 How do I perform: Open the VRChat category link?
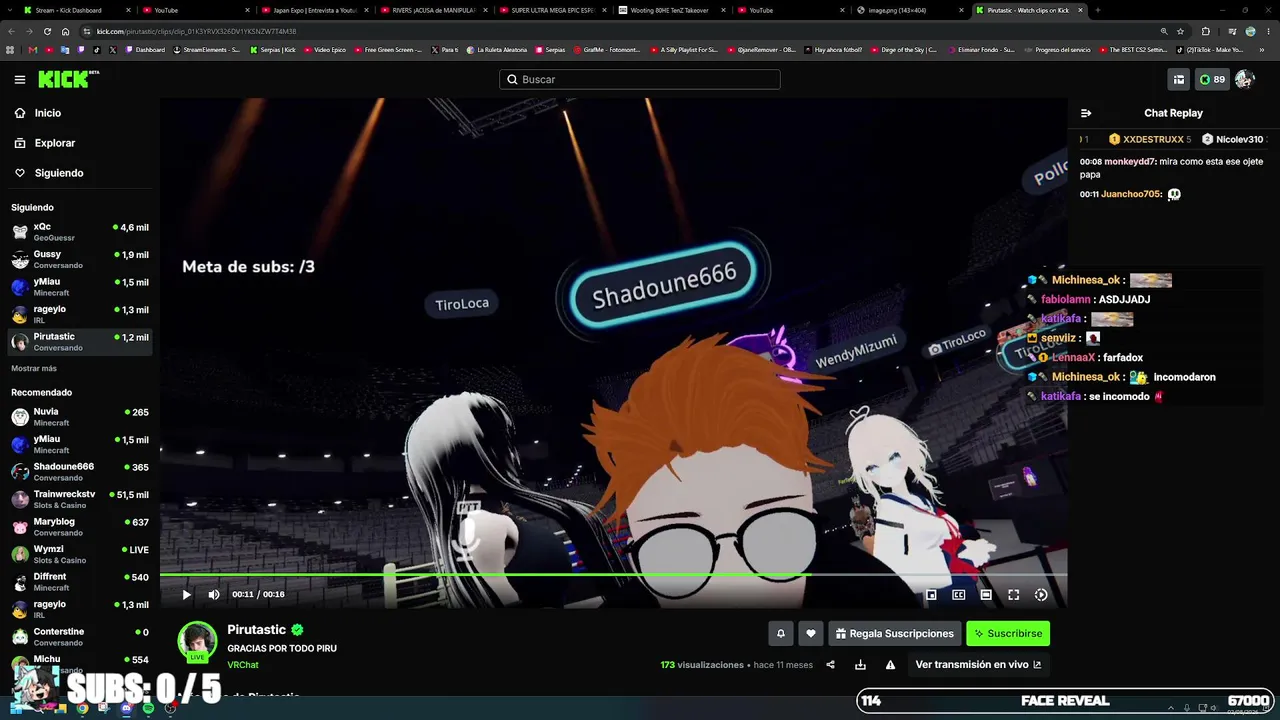point(243,665)
